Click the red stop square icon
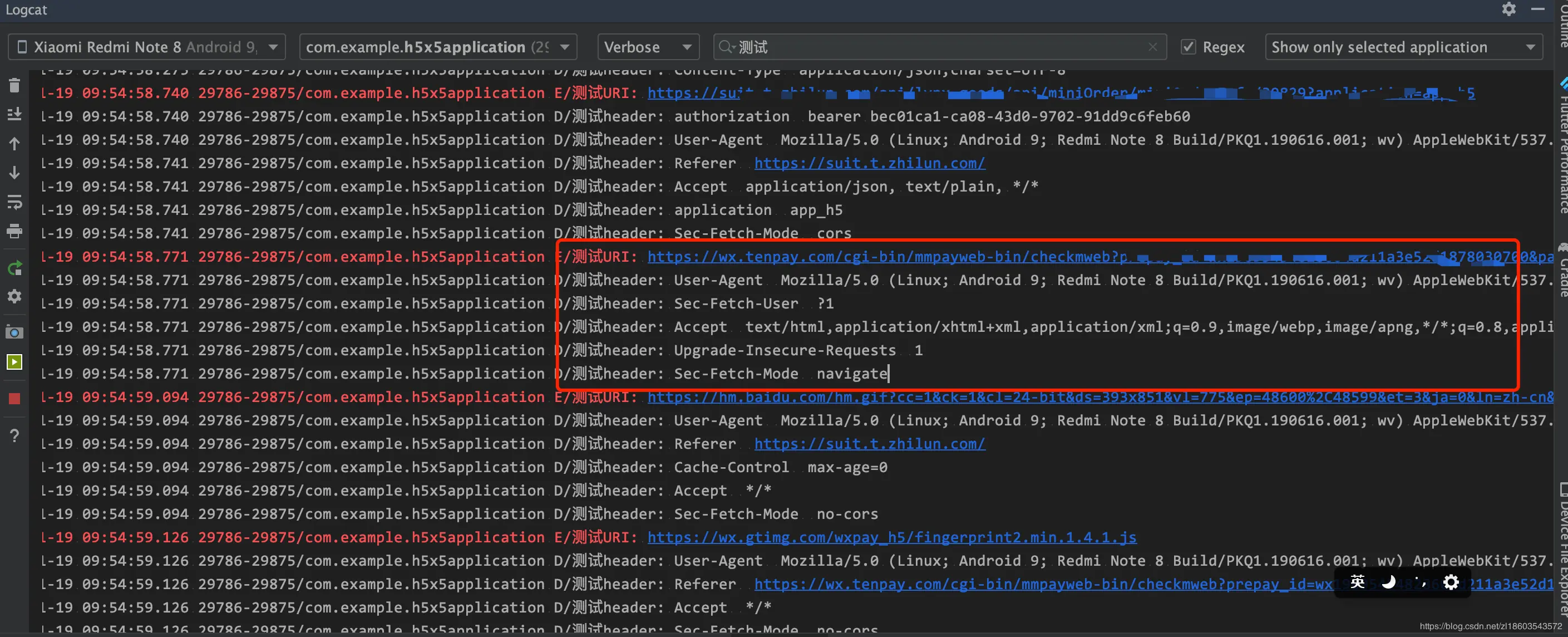Viewport: 1568px width, 637px height. pyautogui.click(x=14, y=399)
